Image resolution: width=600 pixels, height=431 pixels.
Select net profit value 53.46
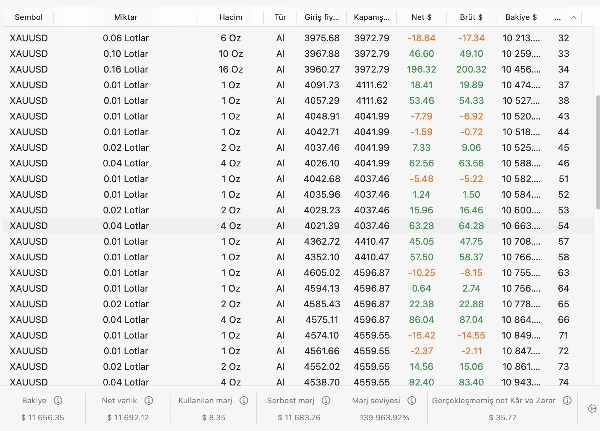tap(421, 101)
